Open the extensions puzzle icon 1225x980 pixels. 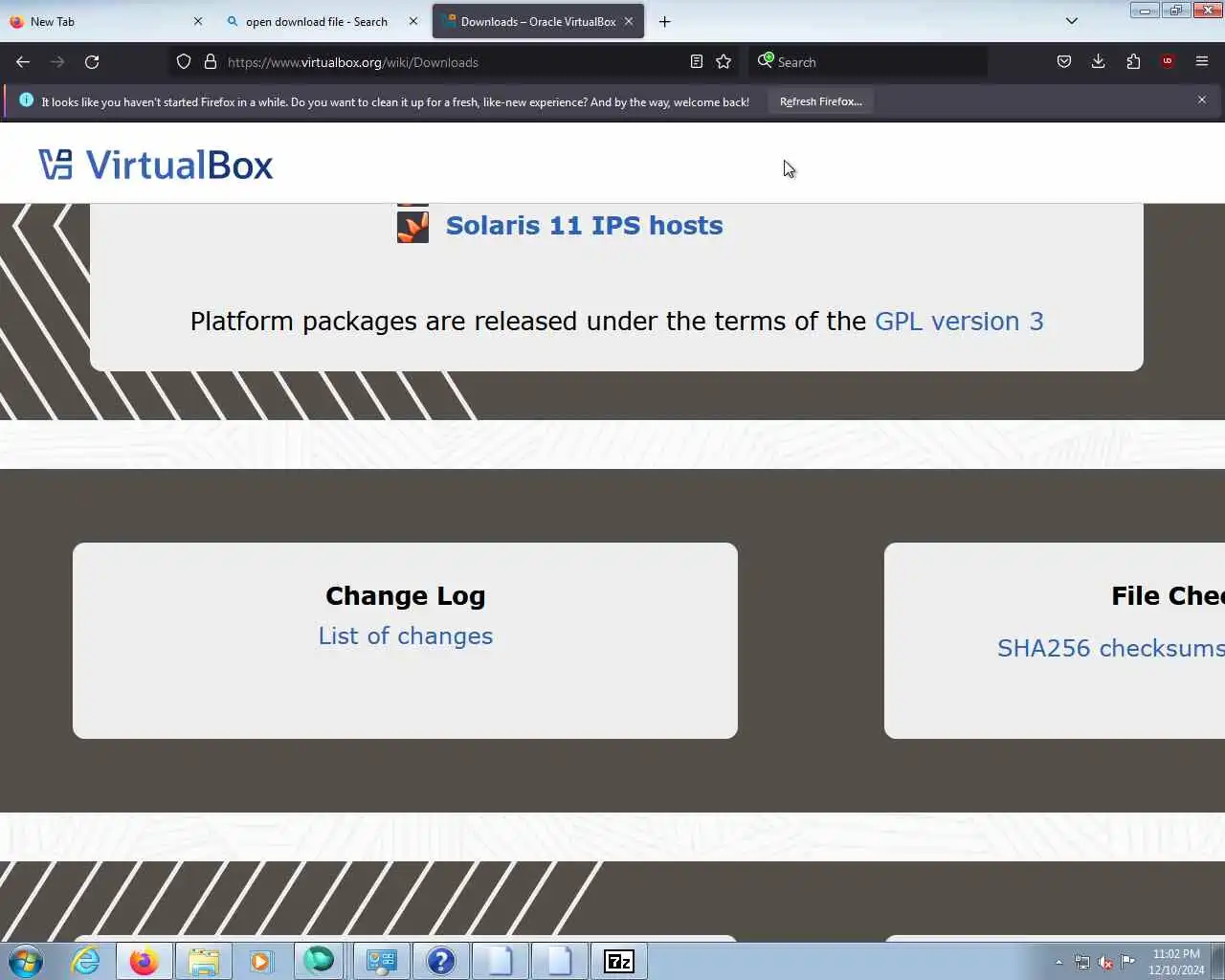pos(1133,62)
